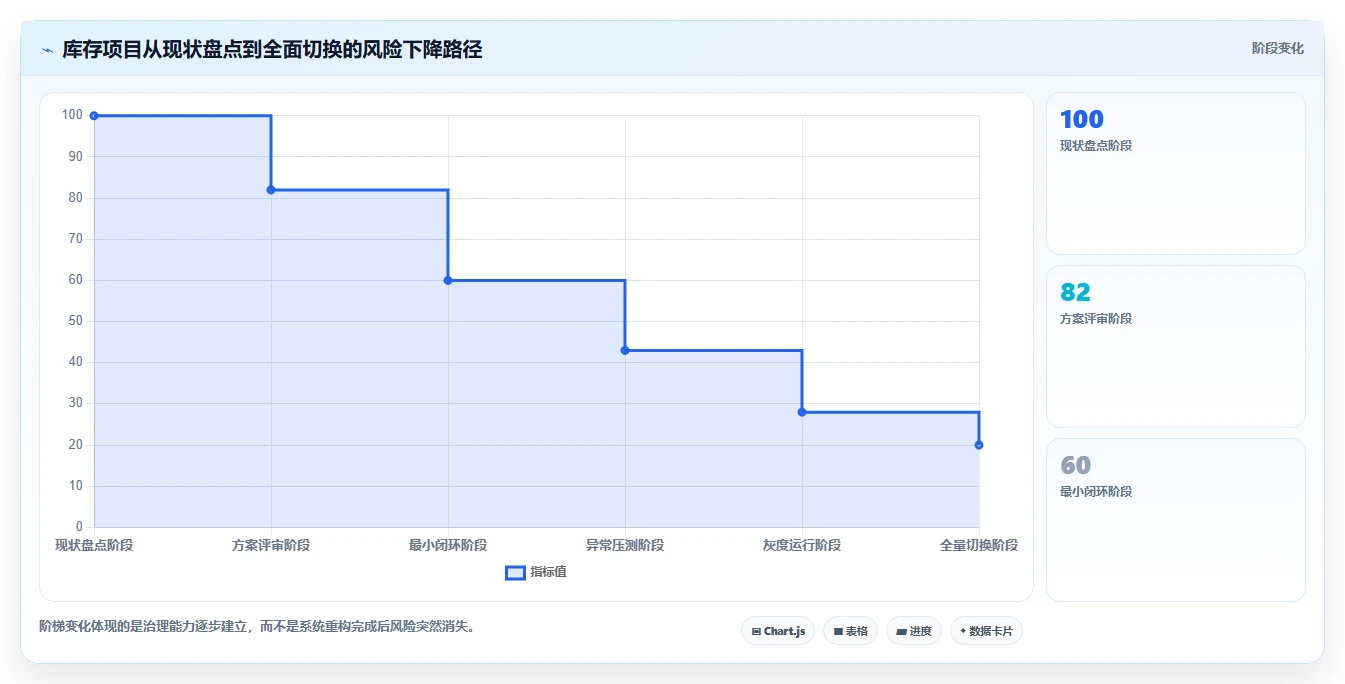Click the x-axis label 方案评审阶段

point(271,545)
